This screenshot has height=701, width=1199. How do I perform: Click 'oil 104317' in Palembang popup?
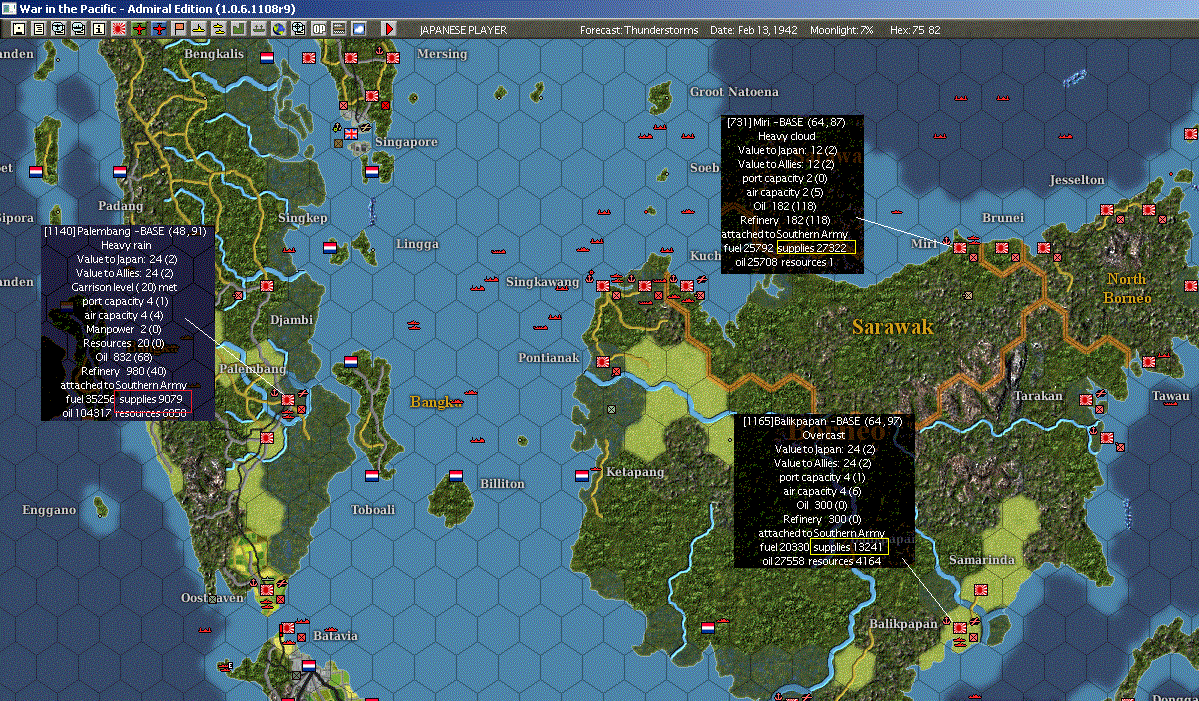(x=86, y=413)
